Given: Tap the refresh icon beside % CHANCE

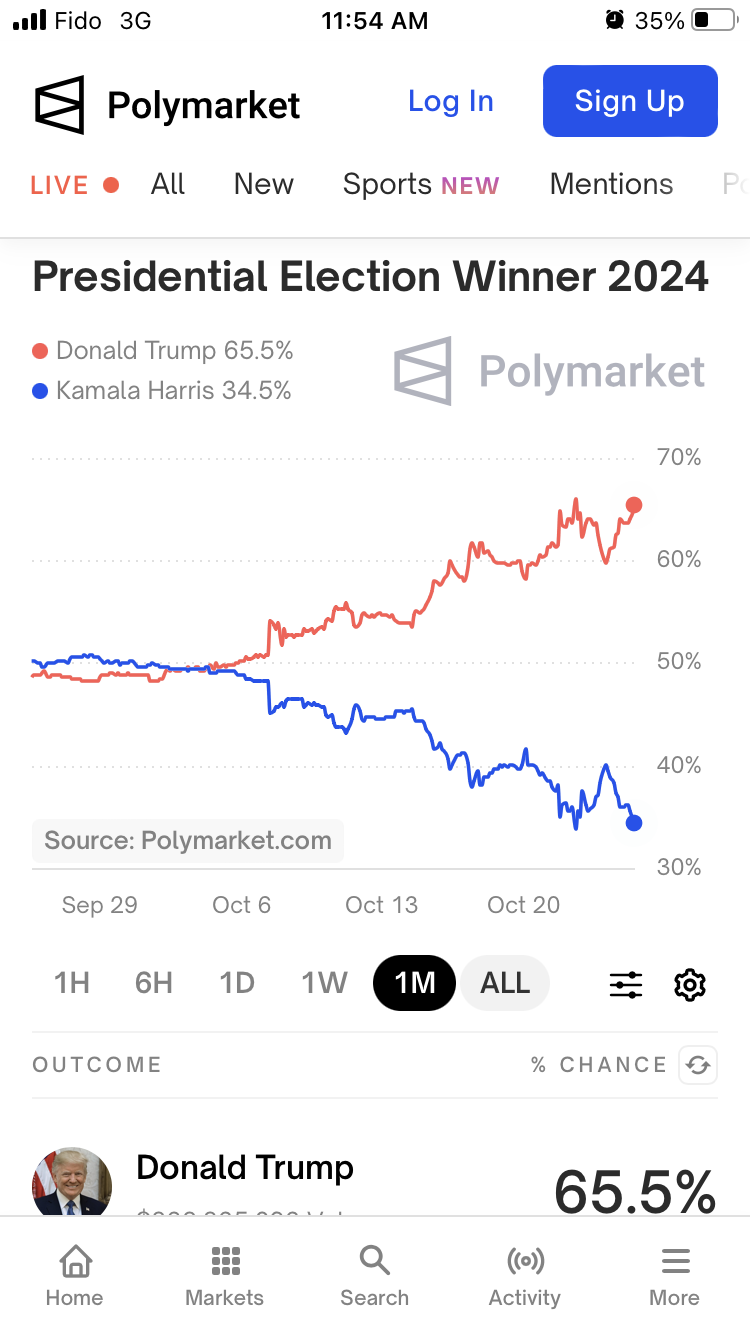Looking at the screenshot, I should (x=698, y=1065).
